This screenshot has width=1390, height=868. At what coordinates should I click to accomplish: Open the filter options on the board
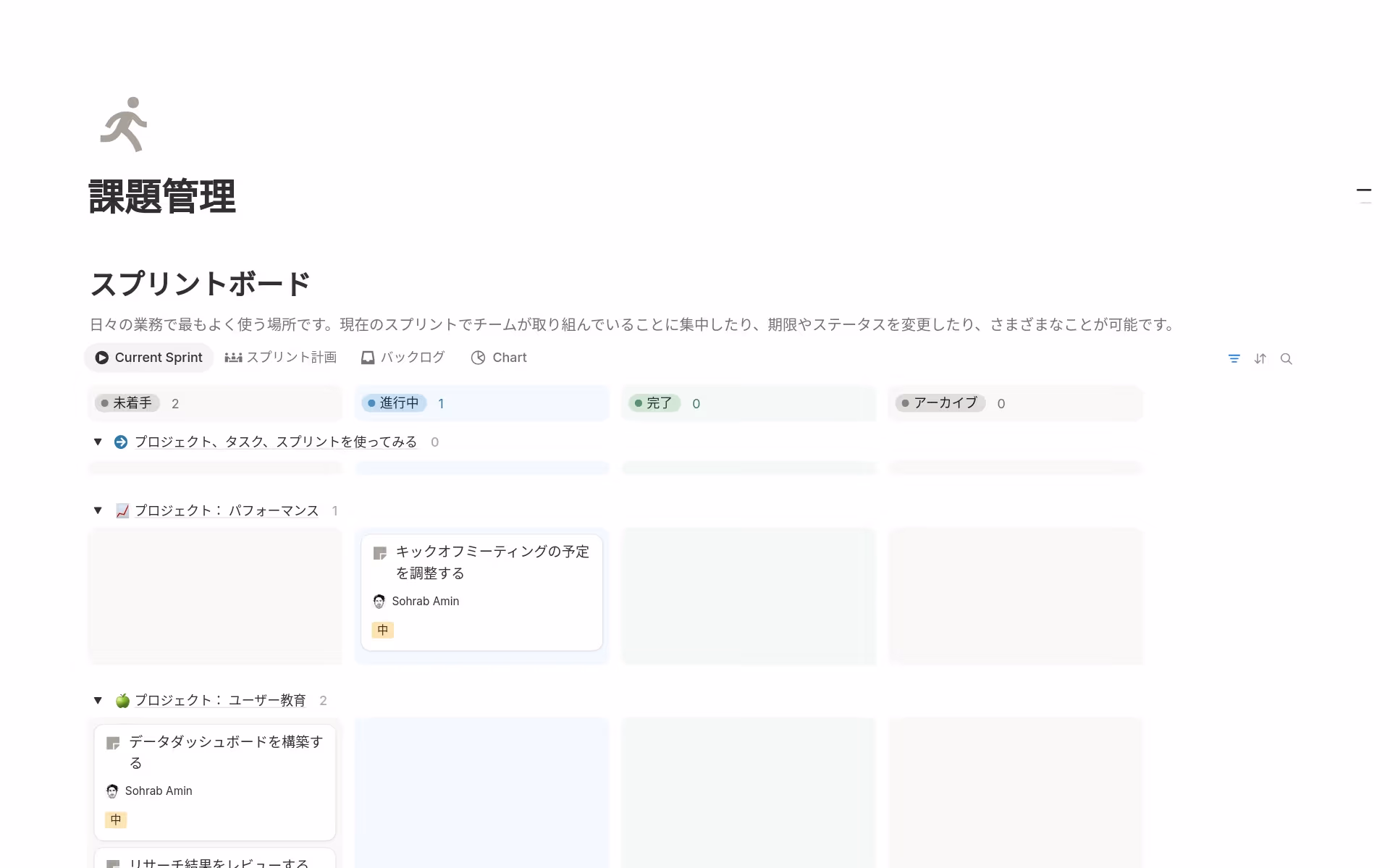point(1234,358)
